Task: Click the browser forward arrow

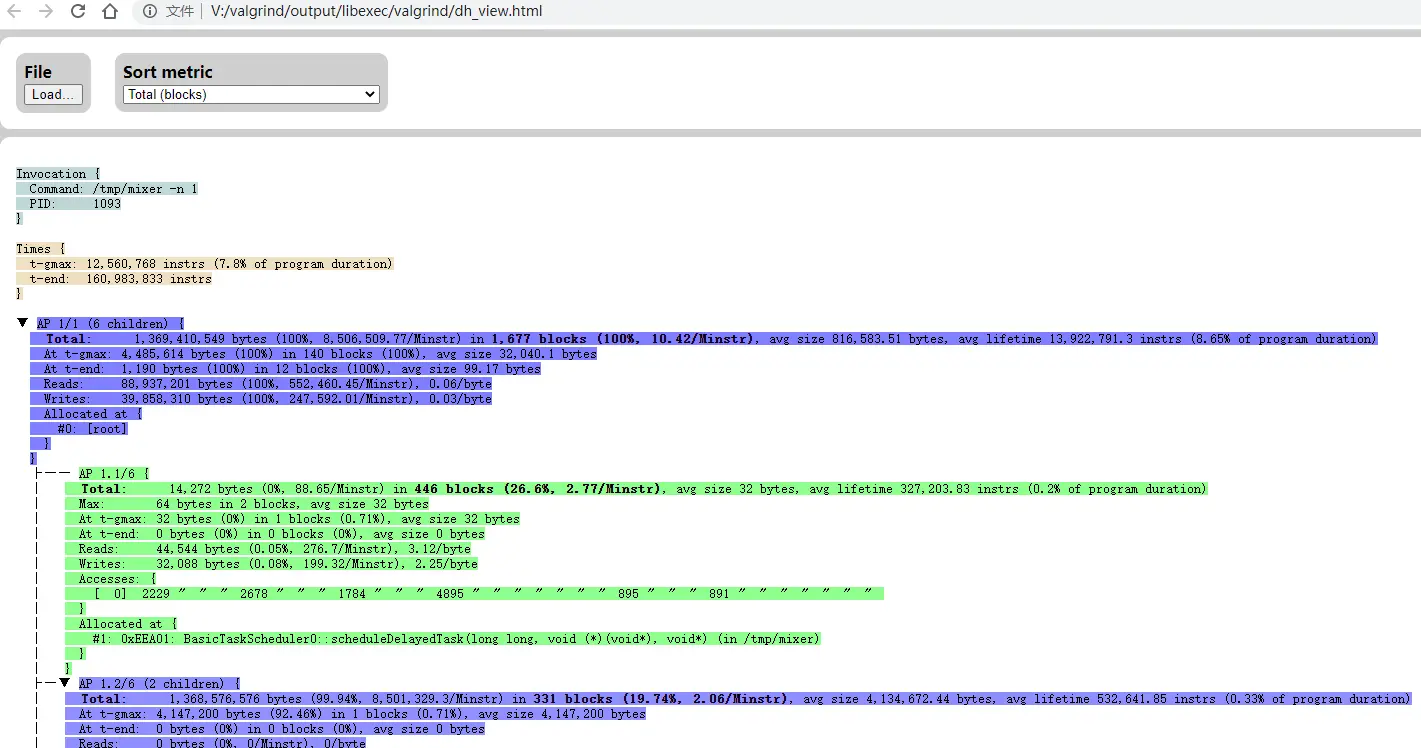Action: point(46,11)
